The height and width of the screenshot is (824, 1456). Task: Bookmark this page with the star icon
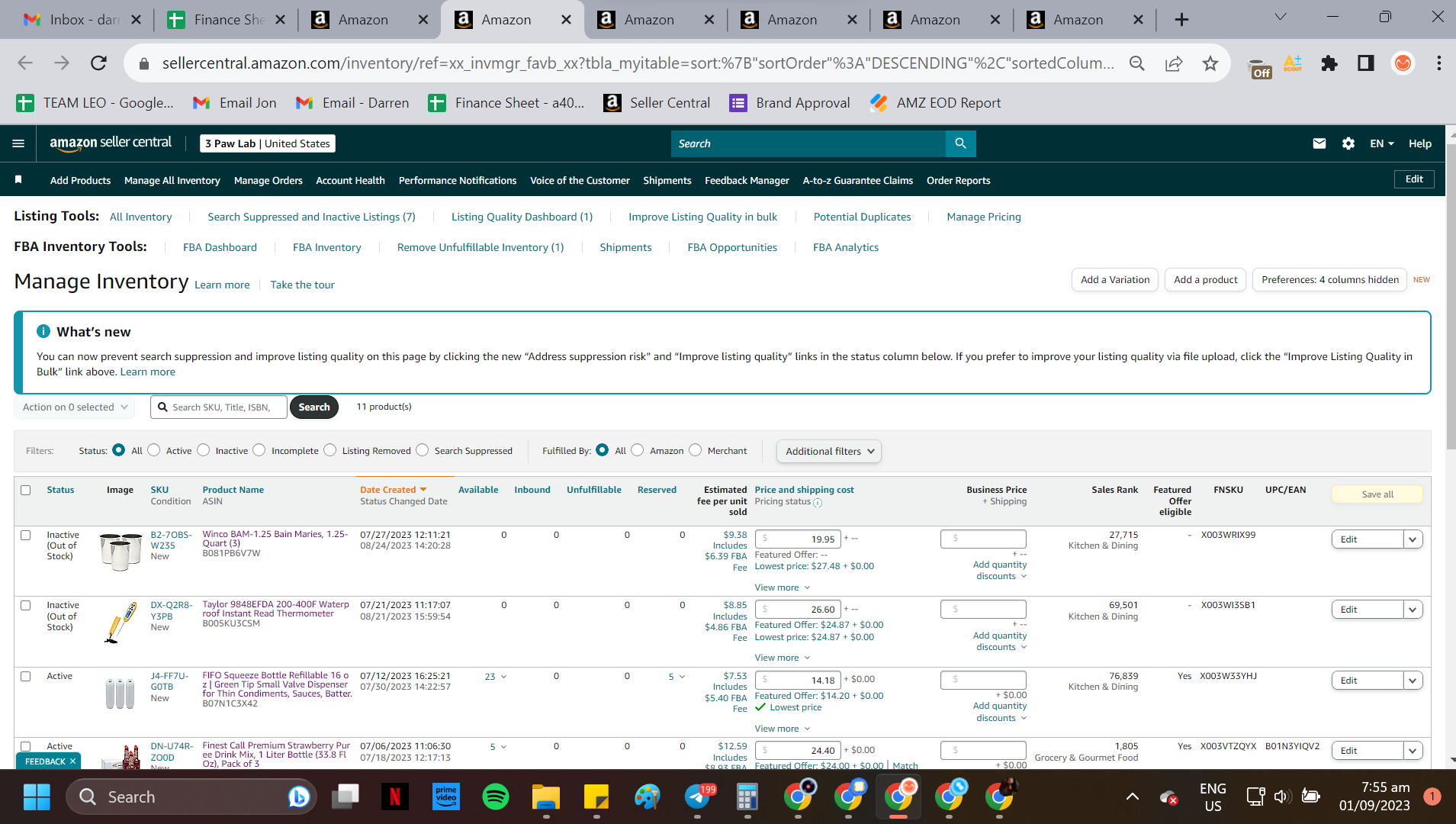pyautogui.click(x=1210, y=63)
